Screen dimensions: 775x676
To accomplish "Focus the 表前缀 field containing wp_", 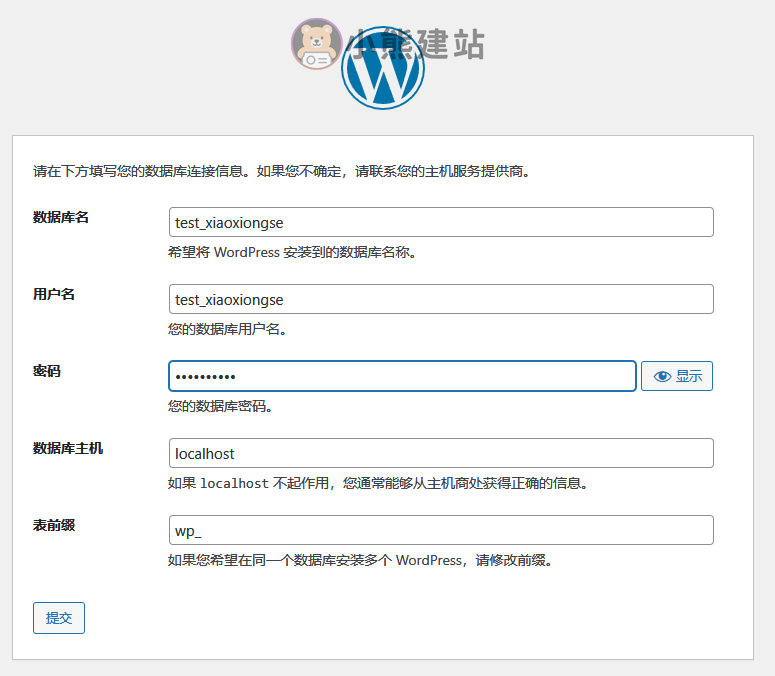I will point(440,530).
